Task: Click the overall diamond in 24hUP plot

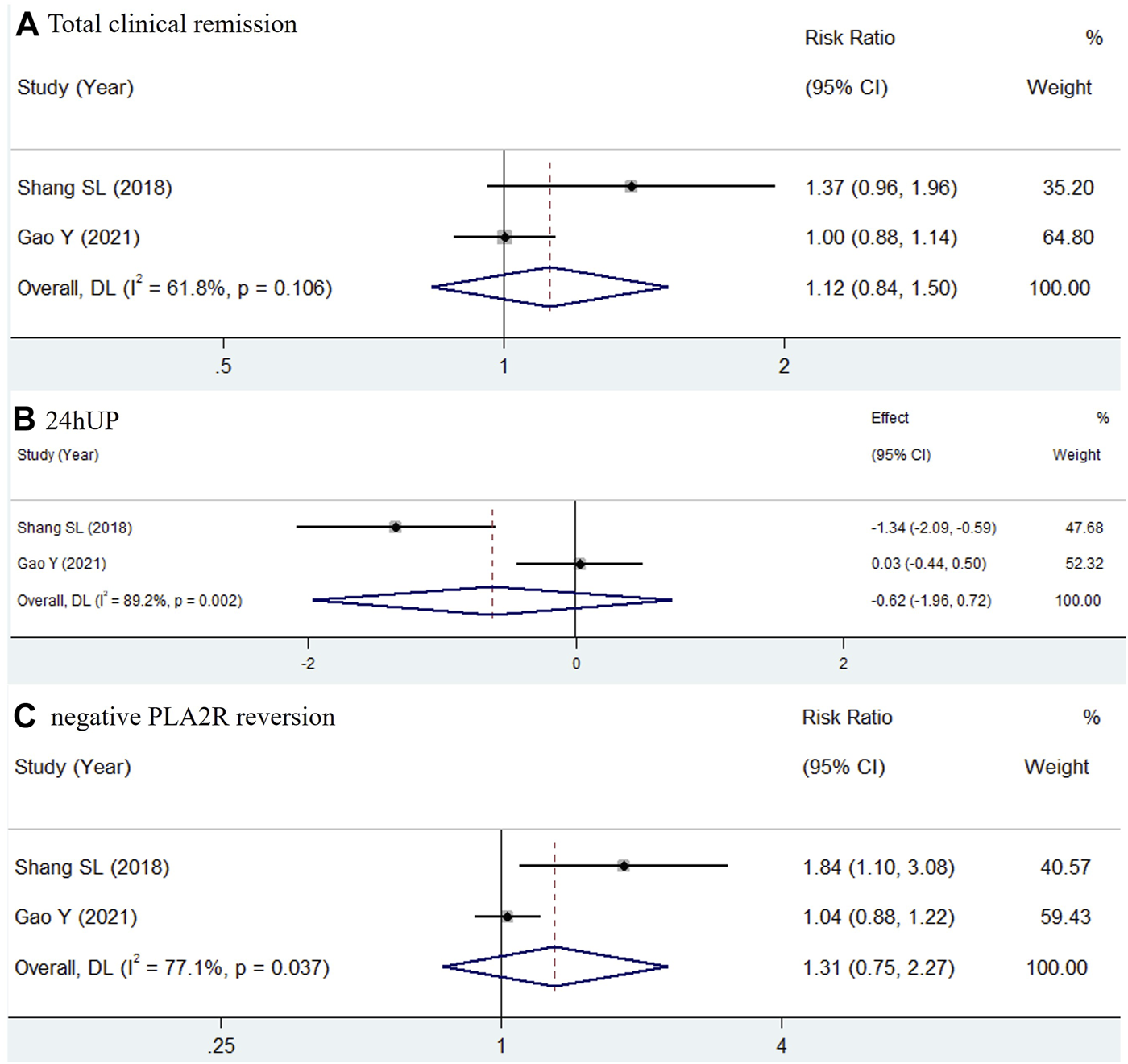Action: coord(492,600)
